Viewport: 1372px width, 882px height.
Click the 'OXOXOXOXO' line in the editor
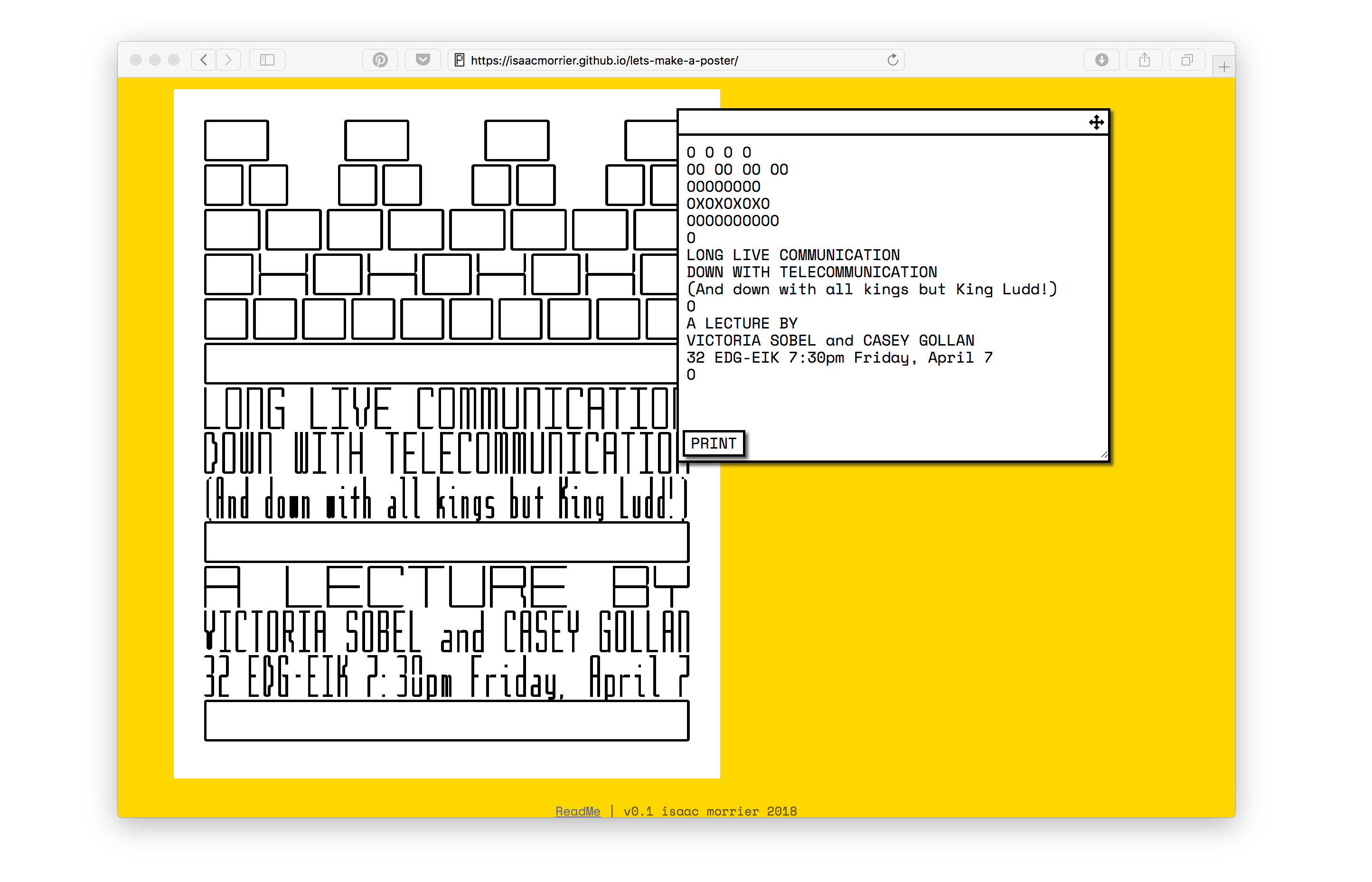point(728,204)
